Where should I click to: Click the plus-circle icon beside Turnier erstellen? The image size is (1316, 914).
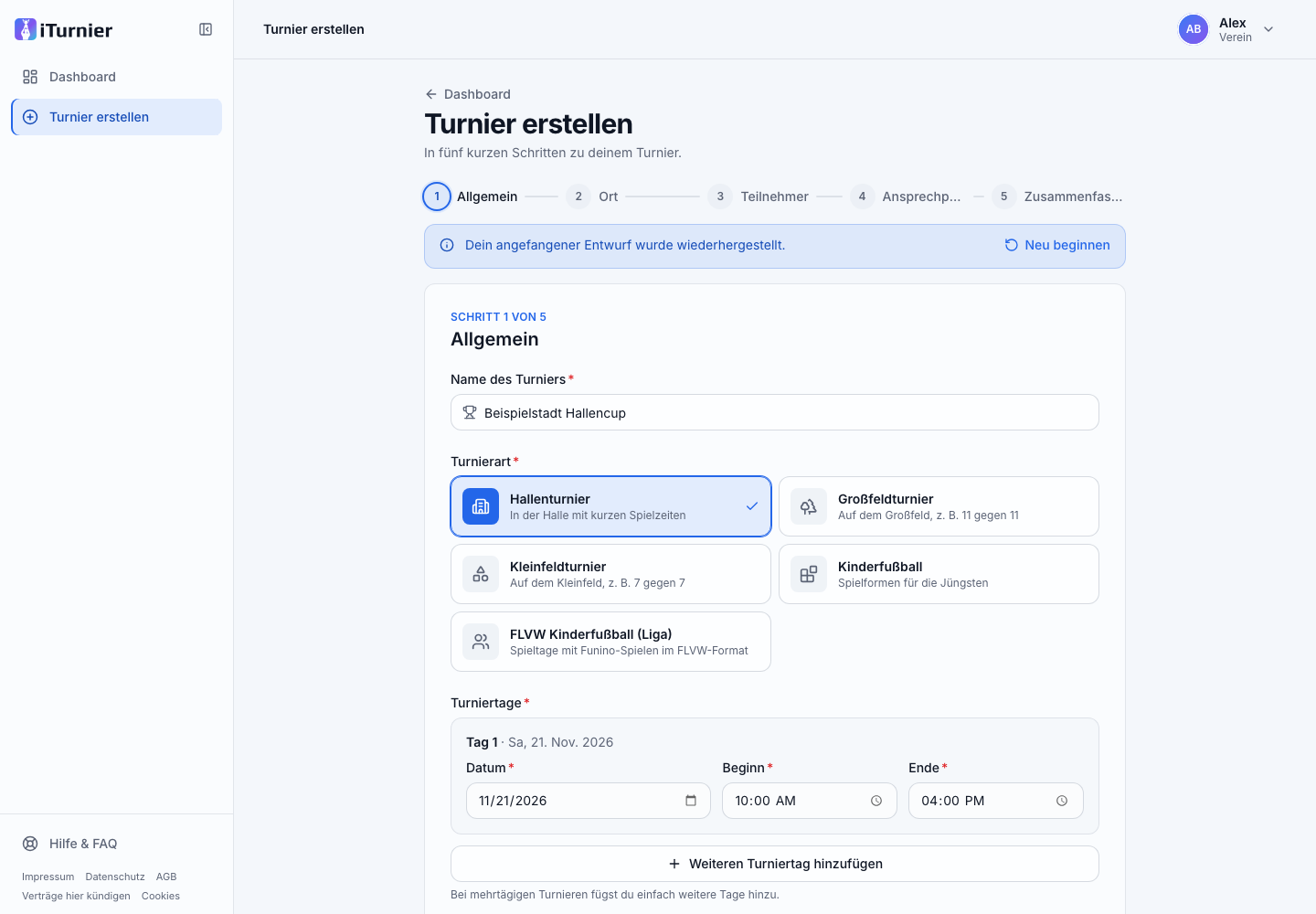[30, 117]
